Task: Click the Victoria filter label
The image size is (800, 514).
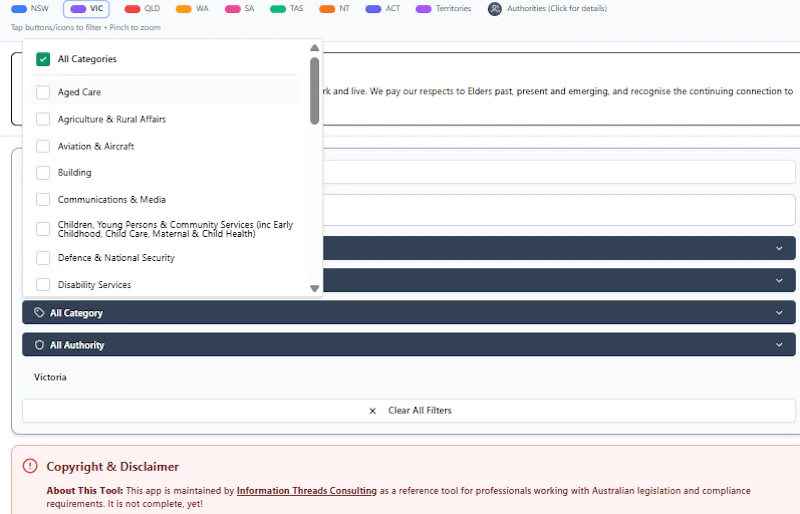Action: click(x=50, y=377)
